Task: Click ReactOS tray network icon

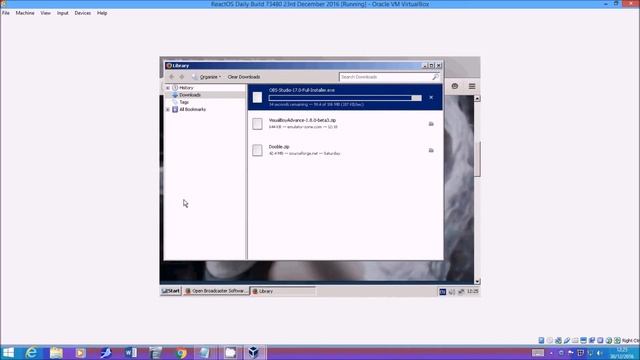Action: click(x=461, y=291)
